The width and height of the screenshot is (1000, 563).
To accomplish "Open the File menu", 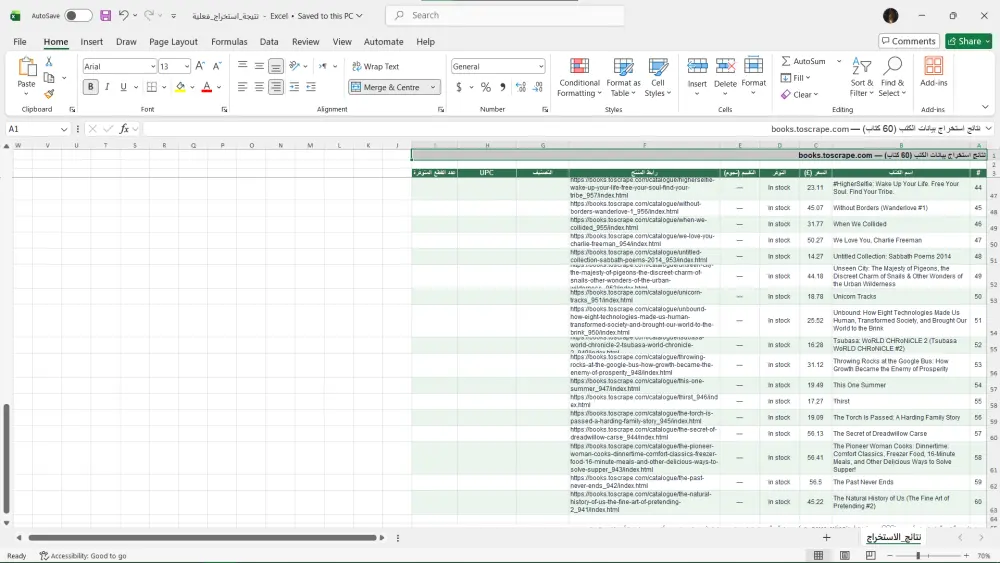I will pyautogui.click(x=20, y=41).
